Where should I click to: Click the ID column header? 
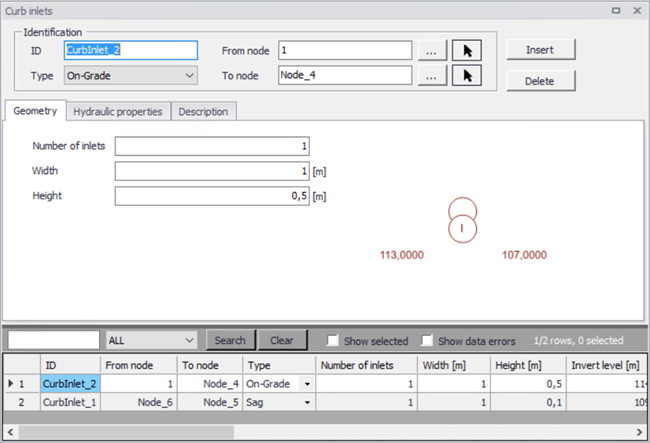pyautogui.click(x=70, y=365)
